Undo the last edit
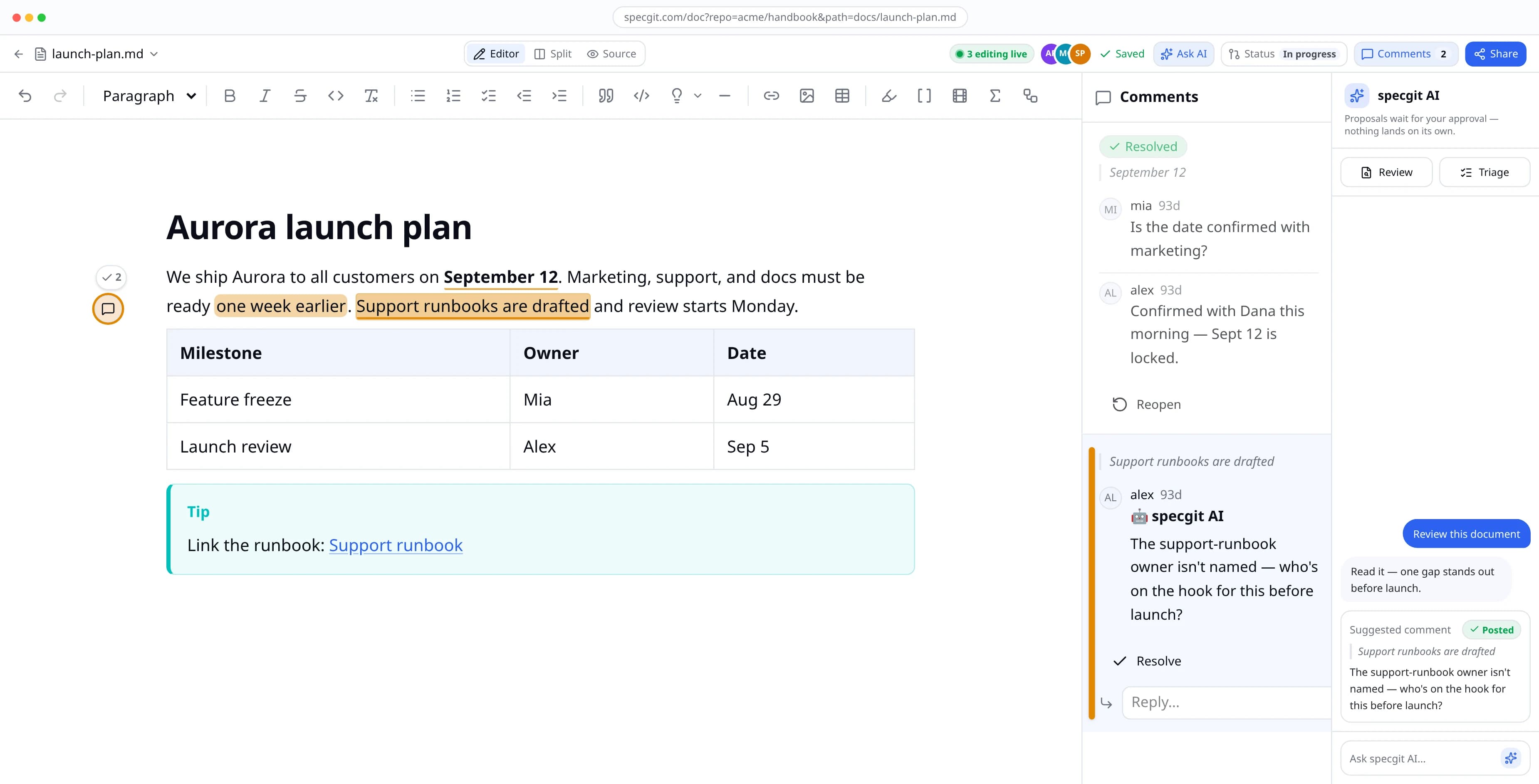The height and width of the screenshot is (784, 1539). pyautogui.click(x=25, y=96)
